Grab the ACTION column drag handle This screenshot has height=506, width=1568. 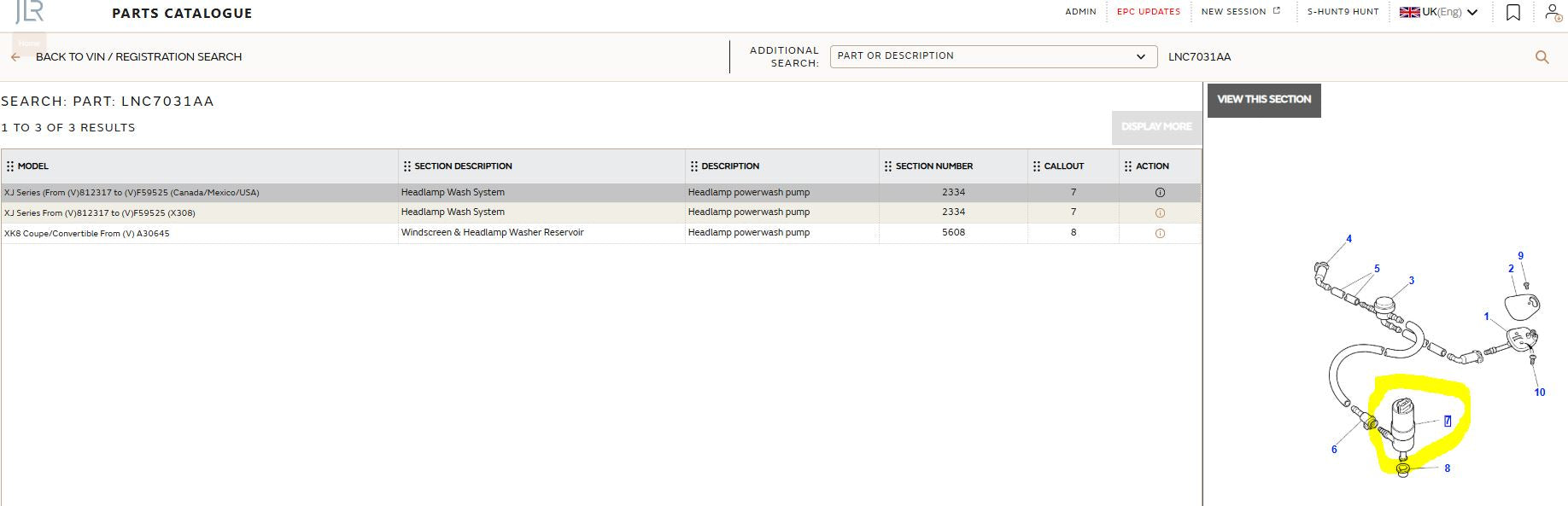pos(1128,166)
